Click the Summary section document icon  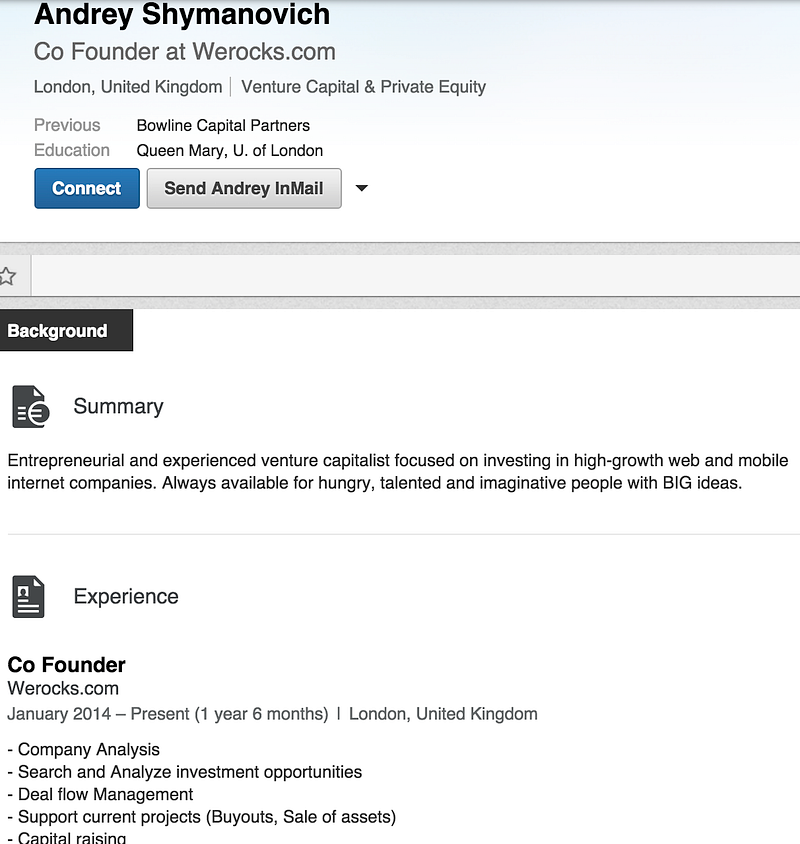point(31,406)
